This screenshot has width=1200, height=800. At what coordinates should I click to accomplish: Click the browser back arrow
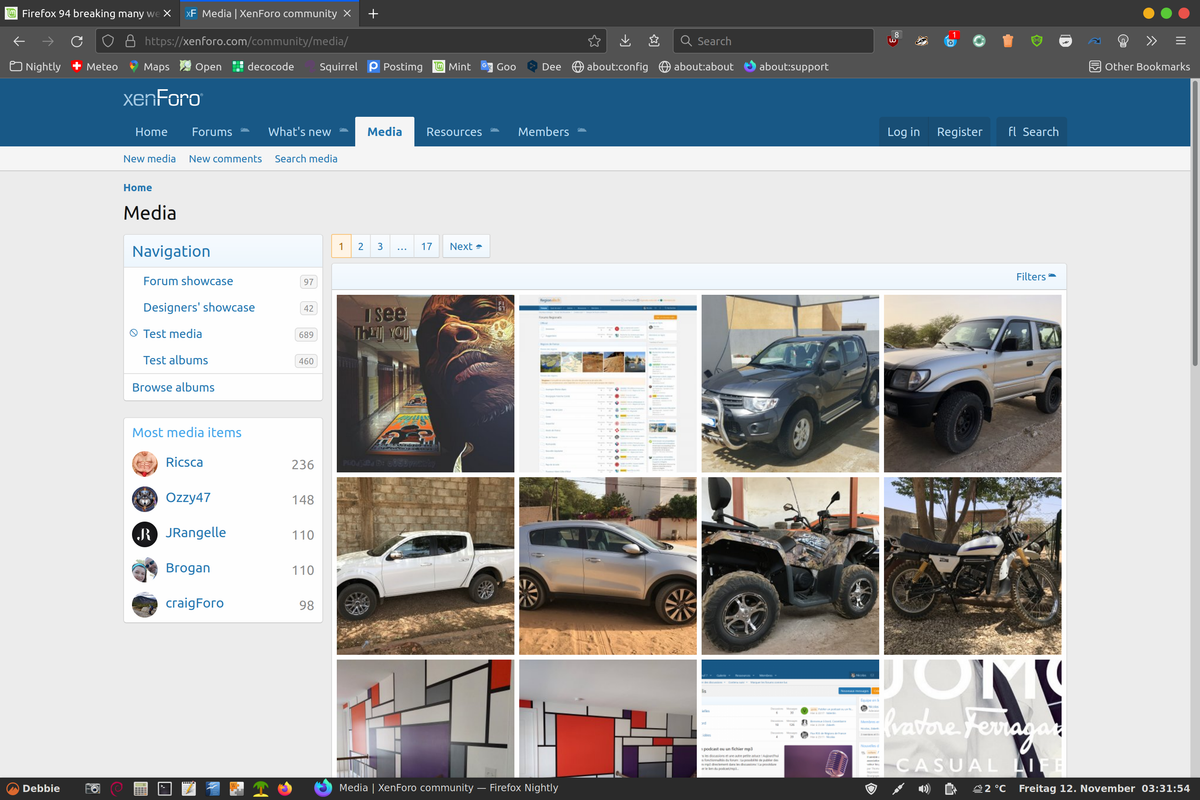19,41
